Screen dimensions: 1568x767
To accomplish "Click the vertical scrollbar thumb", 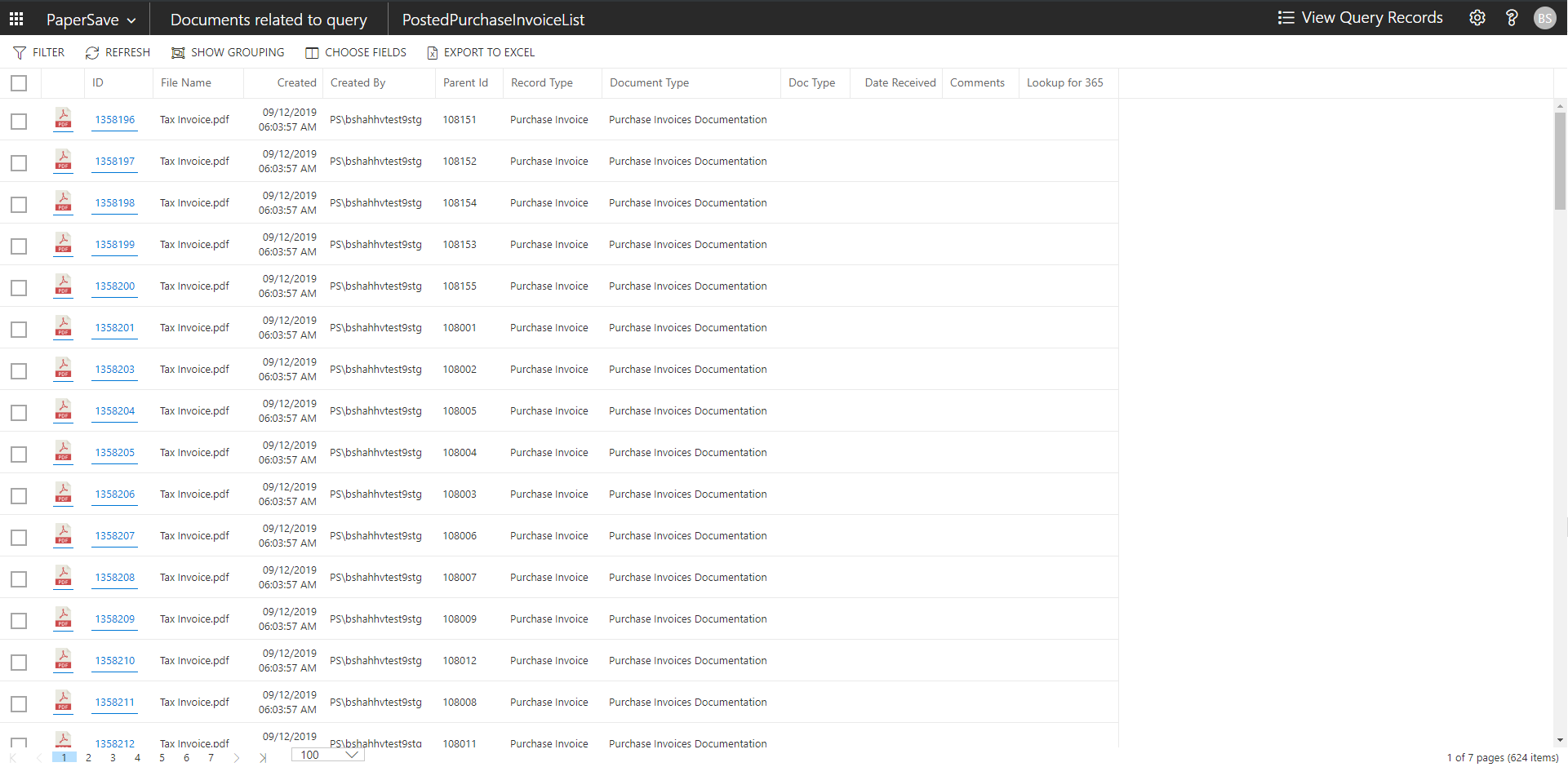I will pyautogui.click(x=1560, y=161).
